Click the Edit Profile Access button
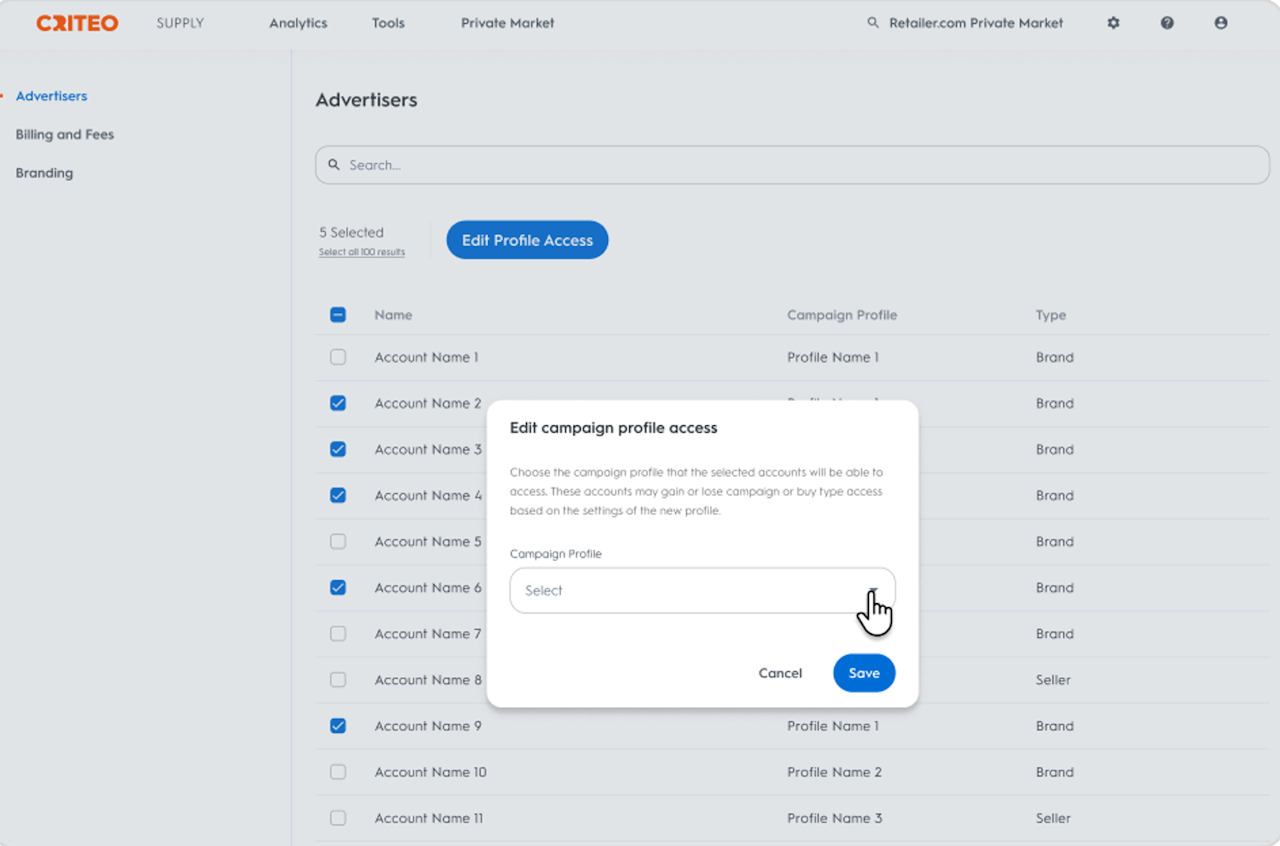Image resolution: width=1280 pixels, height=846 pixels. click(527, 240)
